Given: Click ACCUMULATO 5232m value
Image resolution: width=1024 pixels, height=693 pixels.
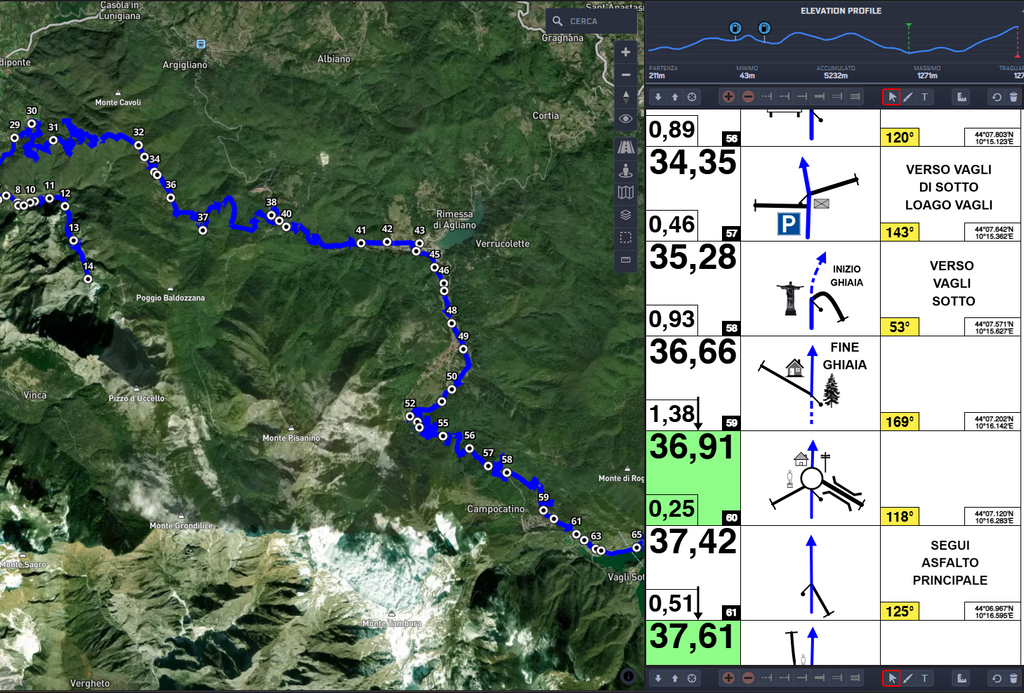Looking at the screenshot, I should (835, 76).
